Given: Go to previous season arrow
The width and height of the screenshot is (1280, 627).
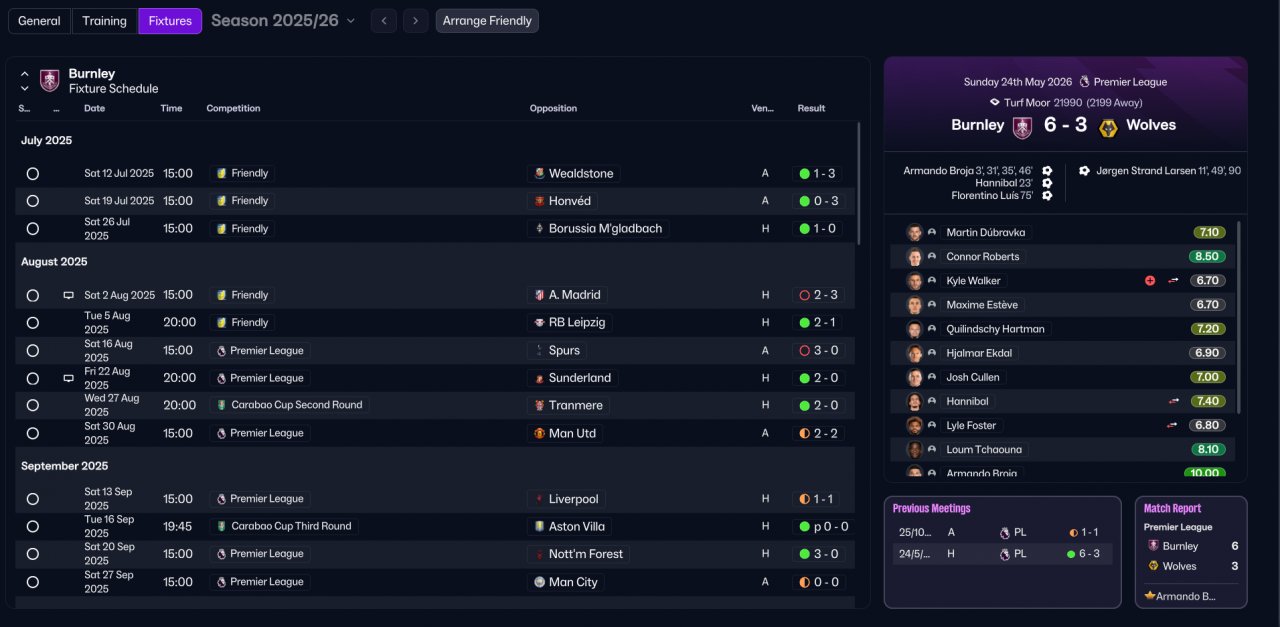Looking at the screenshot, I should [x=383, y=21].
